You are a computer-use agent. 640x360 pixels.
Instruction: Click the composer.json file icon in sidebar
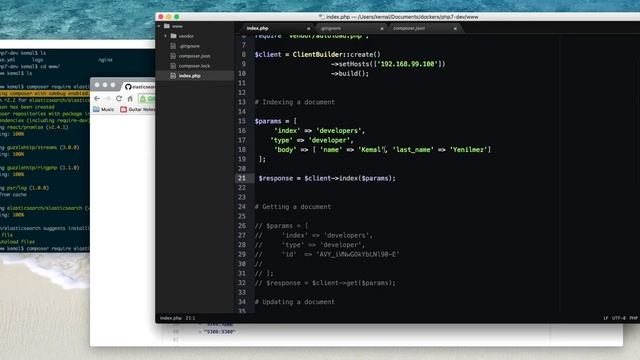pyautogui.click(x=173, y=56)
